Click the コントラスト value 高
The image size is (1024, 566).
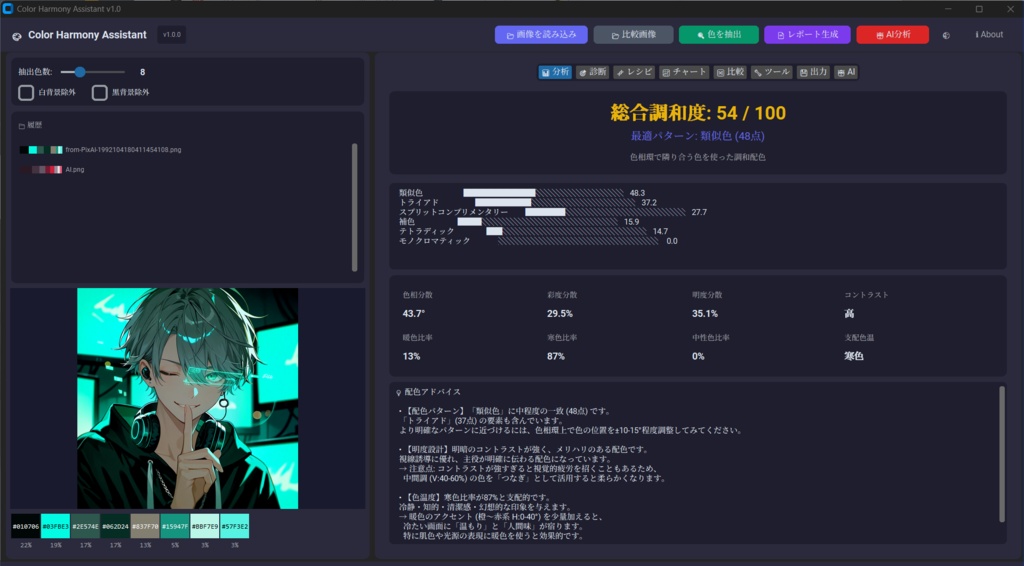click(x=849, y=314)
